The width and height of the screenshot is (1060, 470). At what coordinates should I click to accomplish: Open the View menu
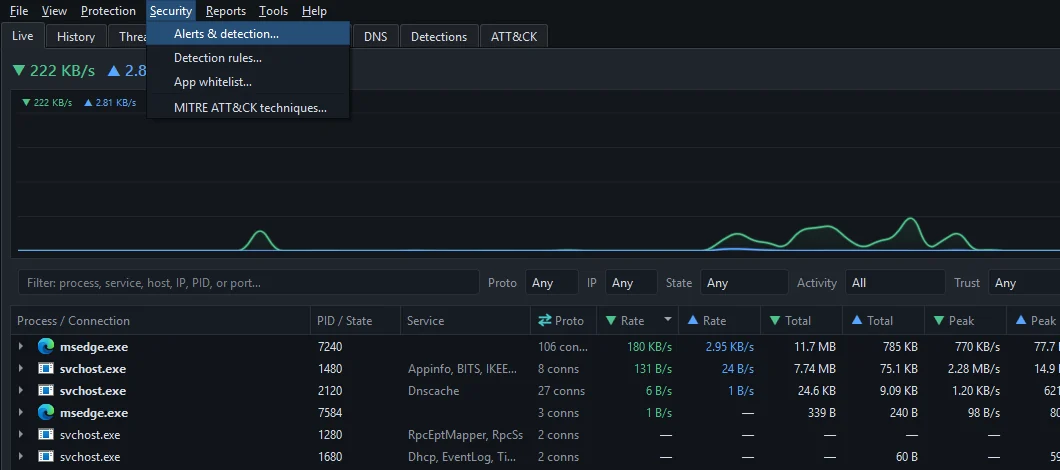pos(54,11)
